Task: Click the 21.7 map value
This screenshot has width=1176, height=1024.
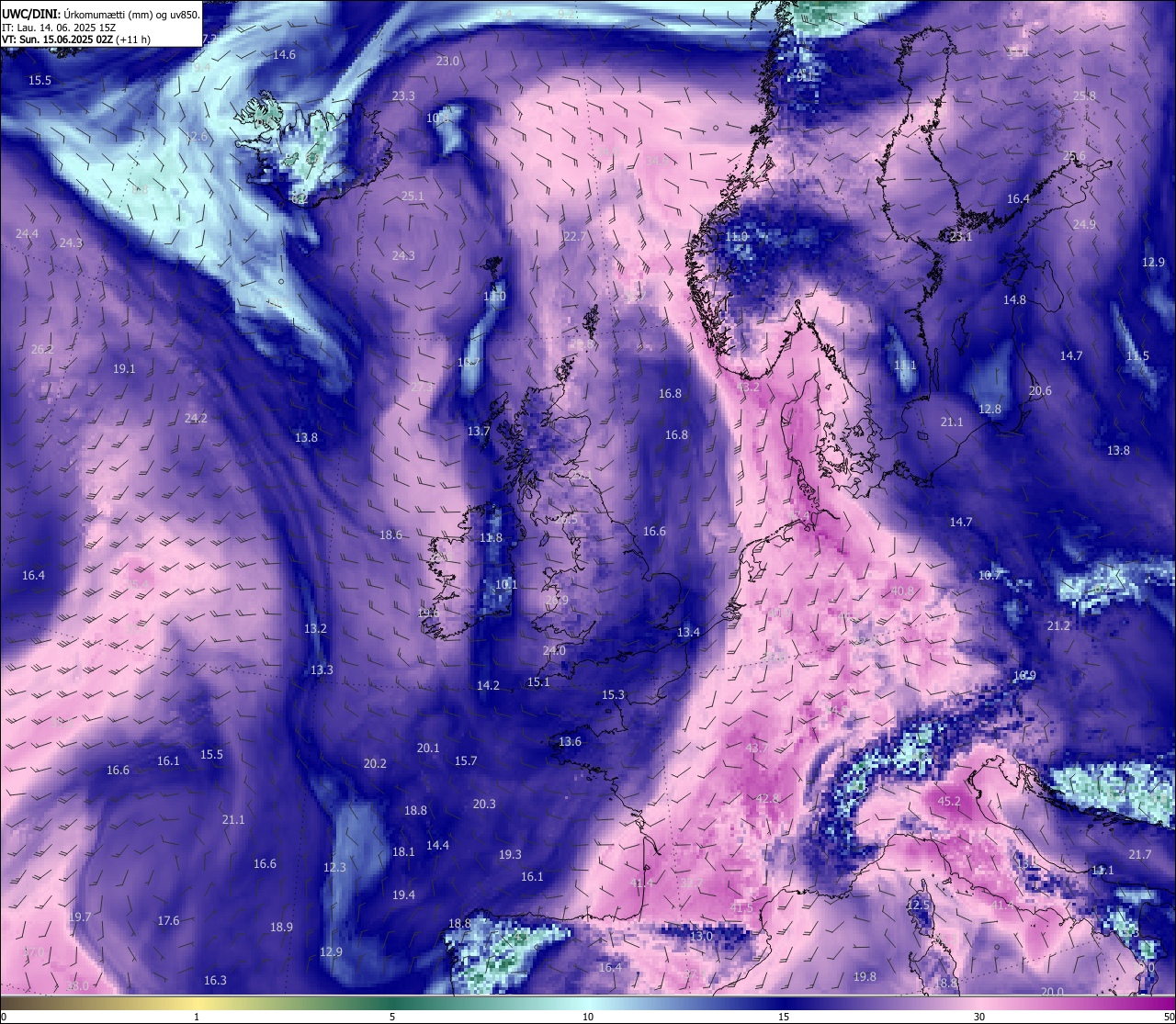Action: click(1139, 855)
